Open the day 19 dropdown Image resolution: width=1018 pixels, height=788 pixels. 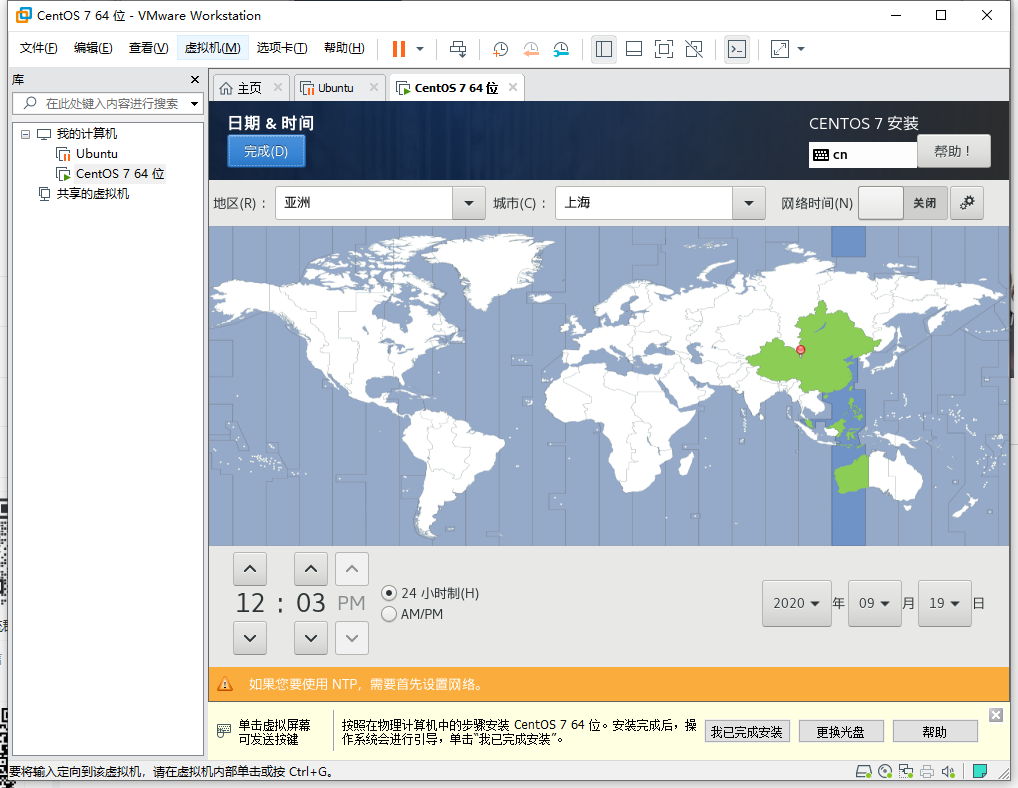[x=945, y=603]
